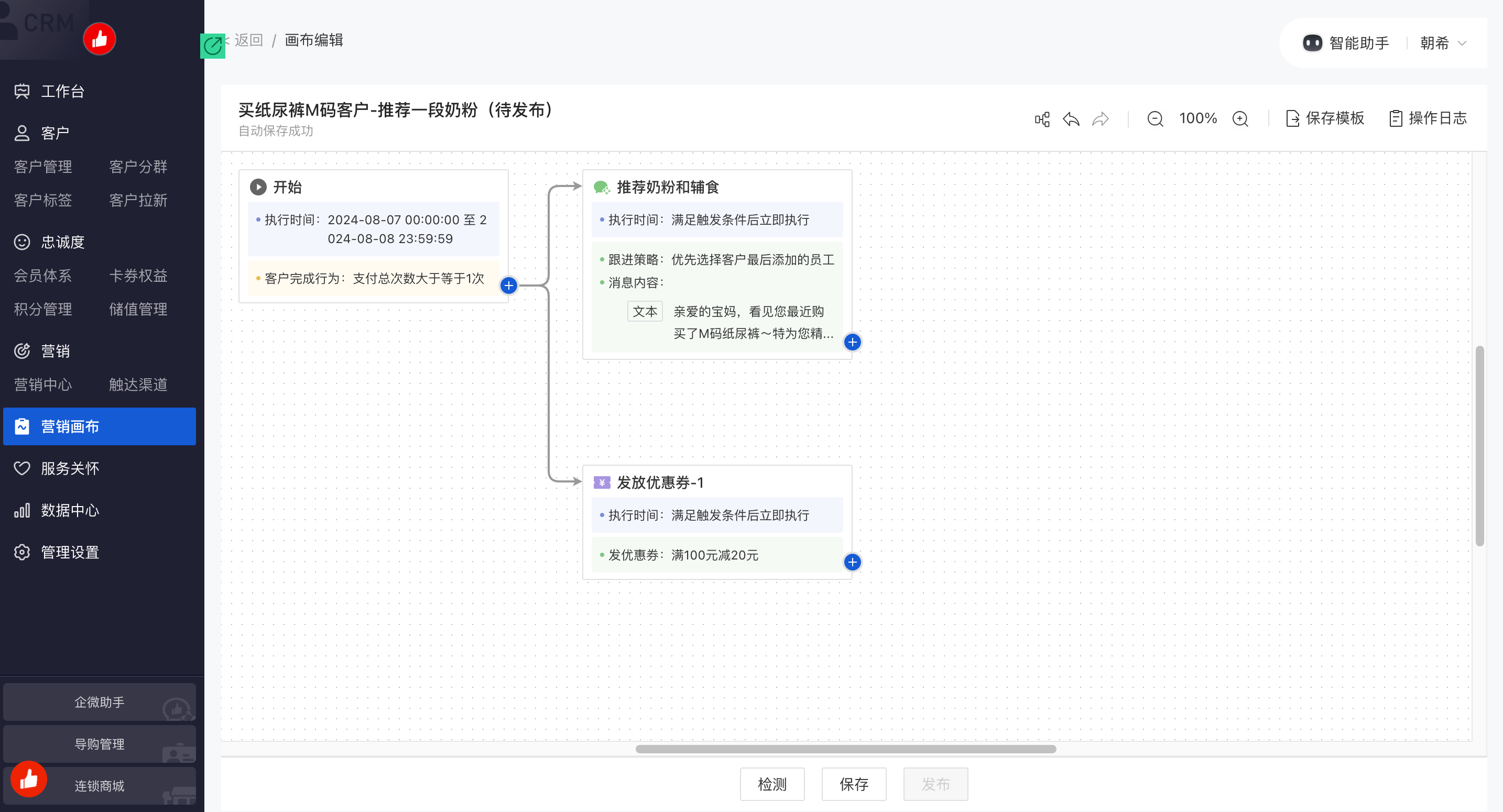Go to 客户分群 submenu
The height and width of the screenshot is (812, 1503).
138,167
